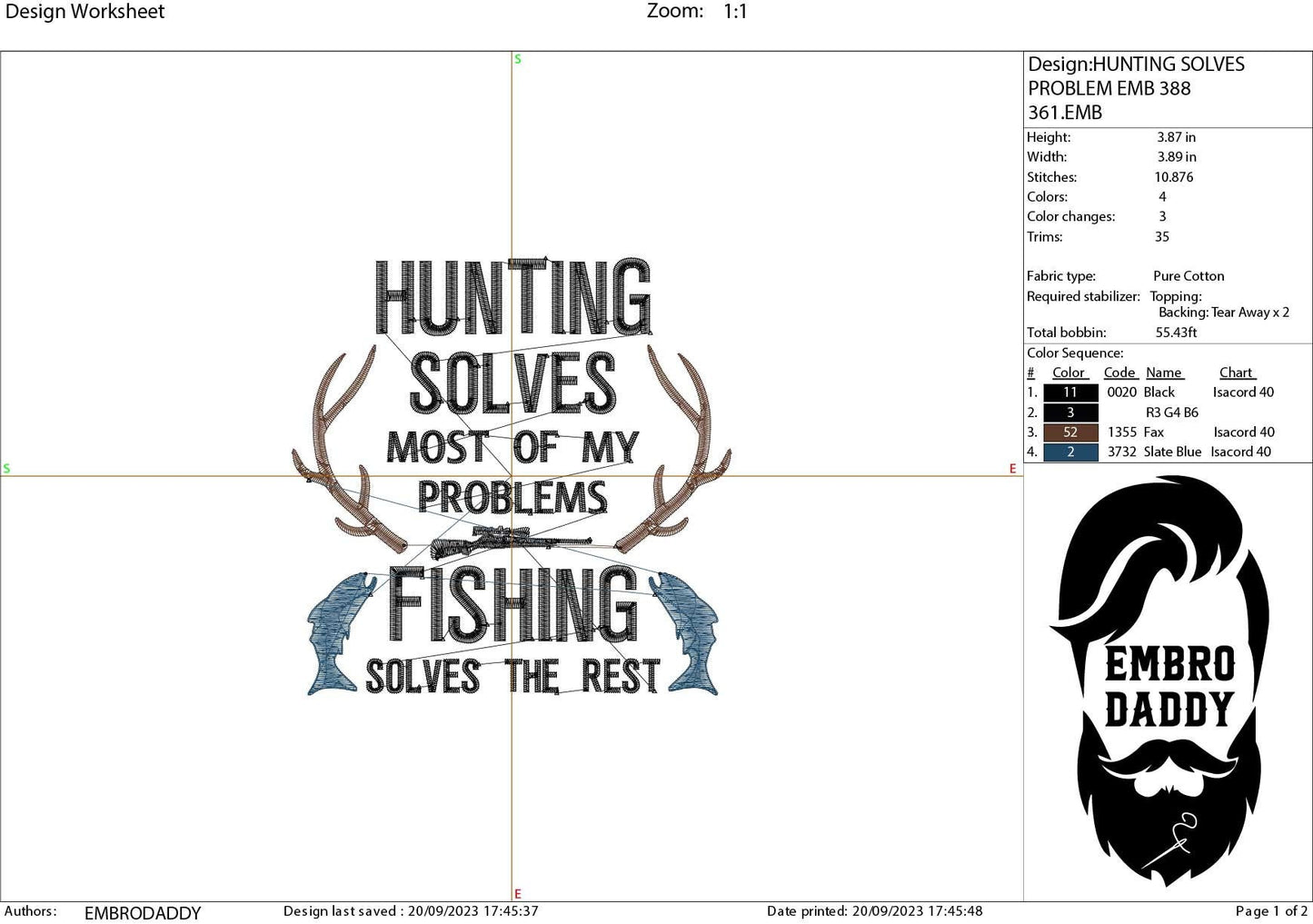This screenshot has height=924, width=1313.
Task: Toggle the red E marker at bottom
Action: click(516, 892)
